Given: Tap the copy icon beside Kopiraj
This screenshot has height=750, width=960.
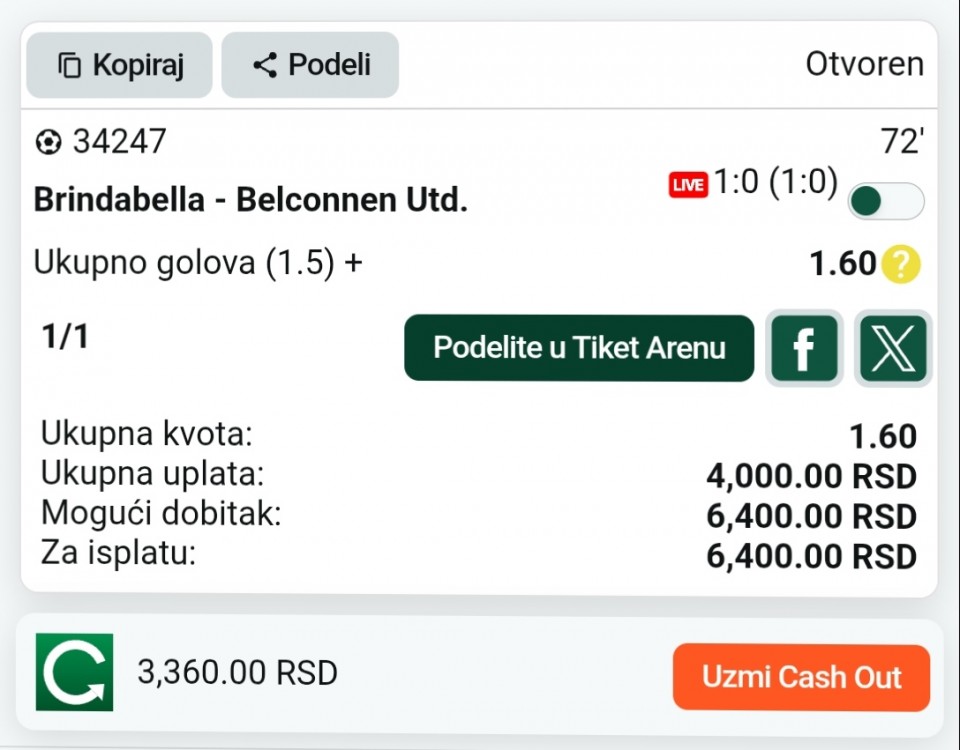Looking at the screenshot, I should coord(69,65).
